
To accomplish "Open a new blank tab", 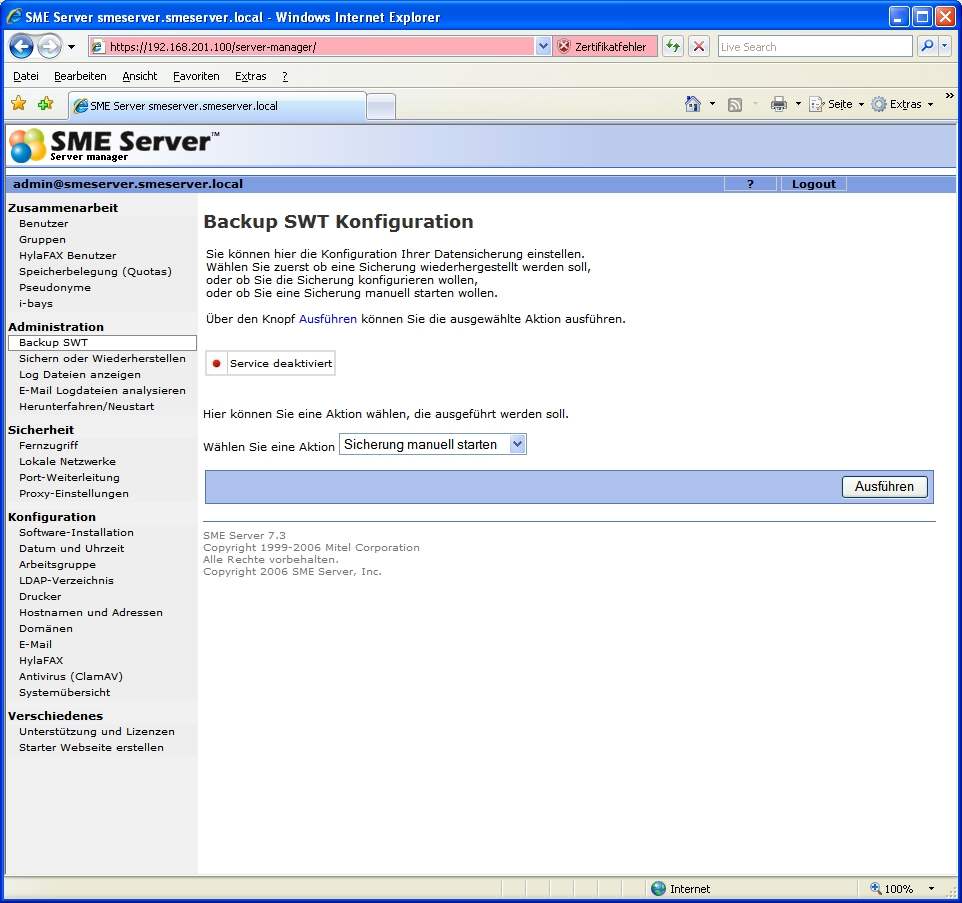I will point(381,106).
